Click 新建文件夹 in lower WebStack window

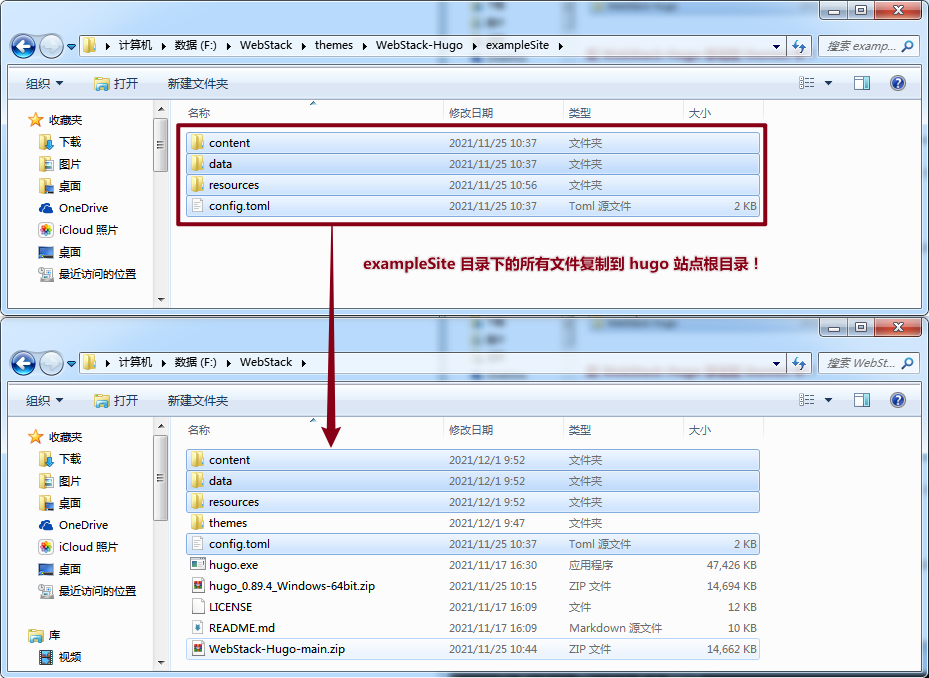(198, 401)
